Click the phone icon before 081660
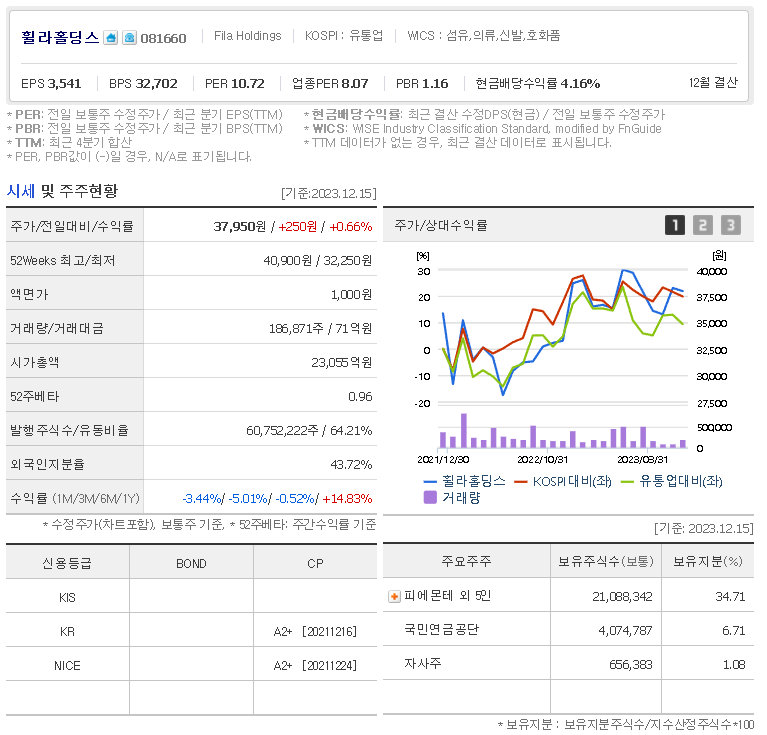Screen dimensions: 767x735 tap(129, 38)
